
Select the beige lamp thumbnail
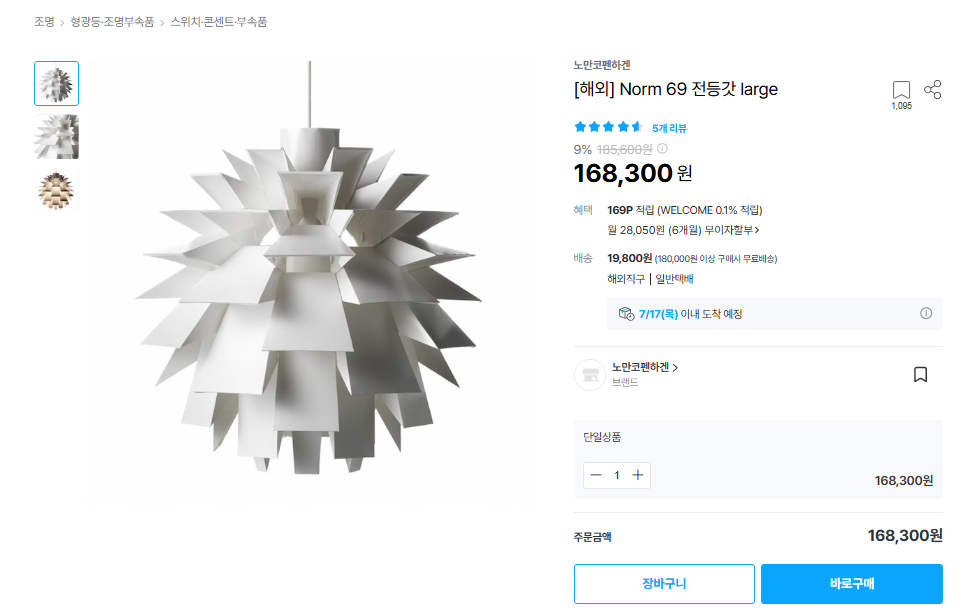(x=57, y=190)
